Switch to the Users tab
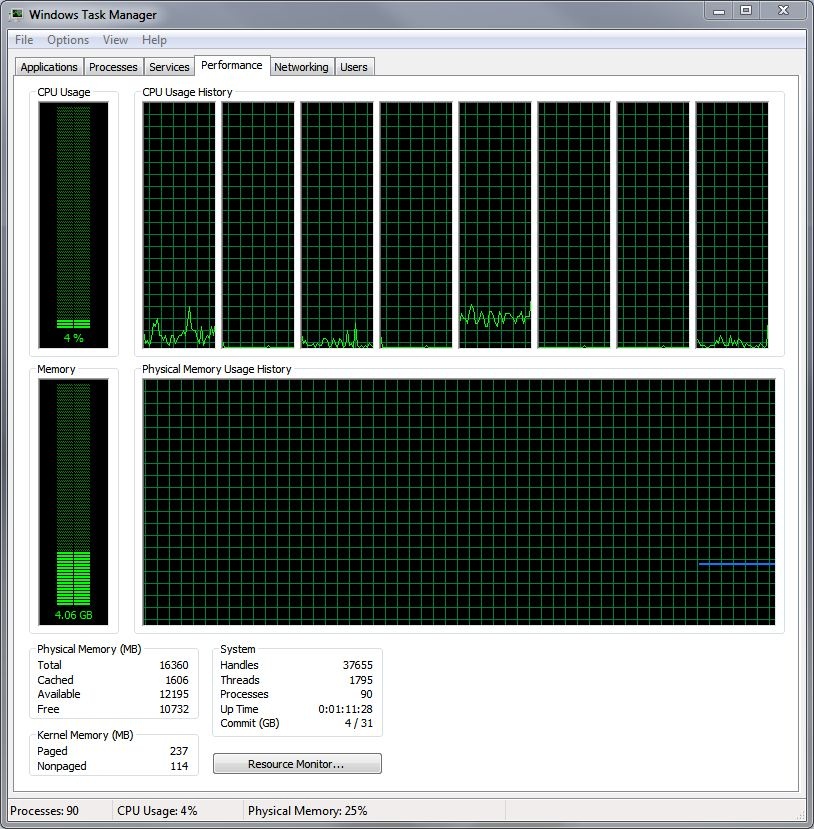The height and width of the screenshot is (829, 814). pos(354,67)
